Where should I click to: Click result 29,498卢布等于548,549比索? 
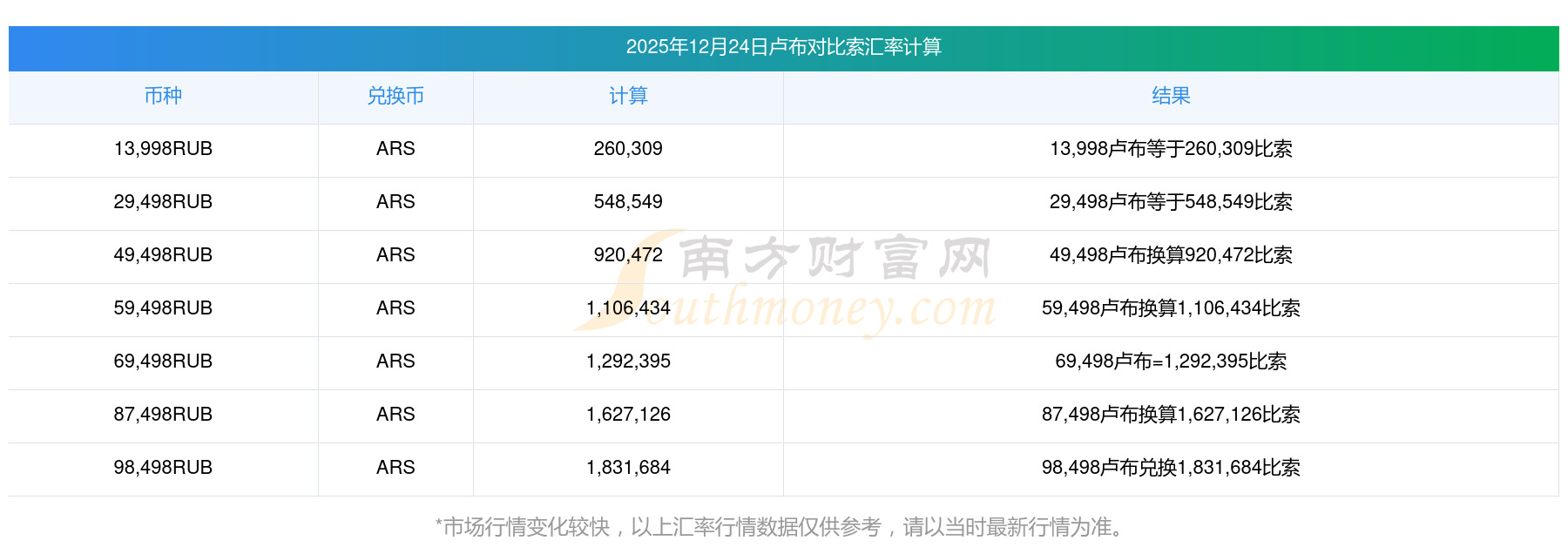tap(1171, 202)
